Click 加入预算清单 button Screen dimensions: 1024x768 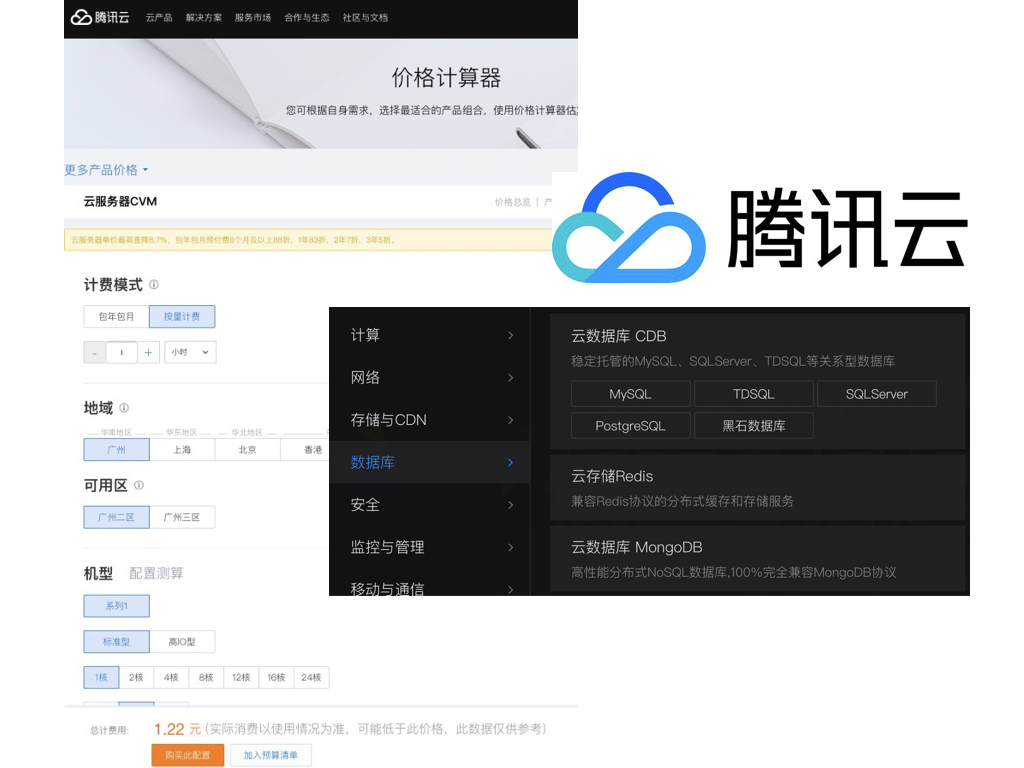(270, 756)
